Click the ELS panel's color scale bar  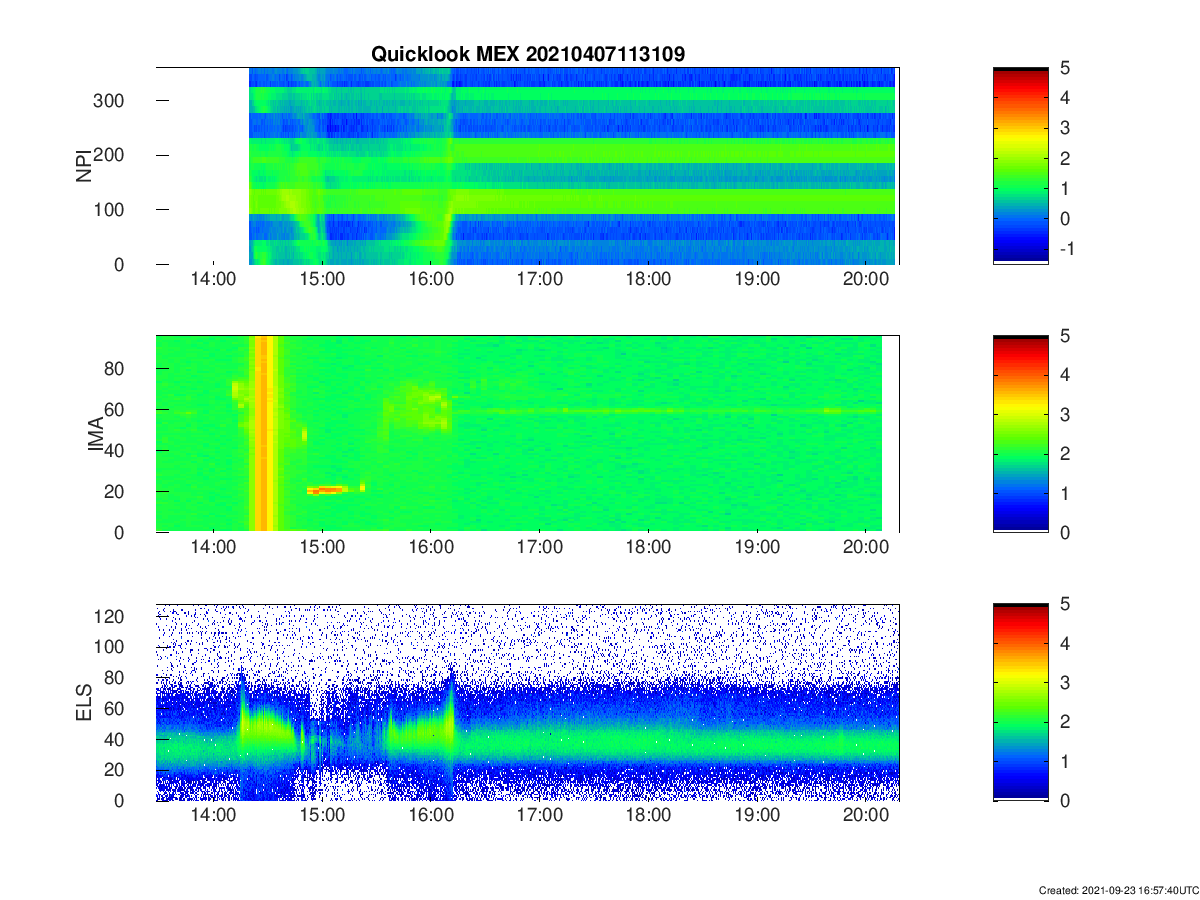point(1021,702)
